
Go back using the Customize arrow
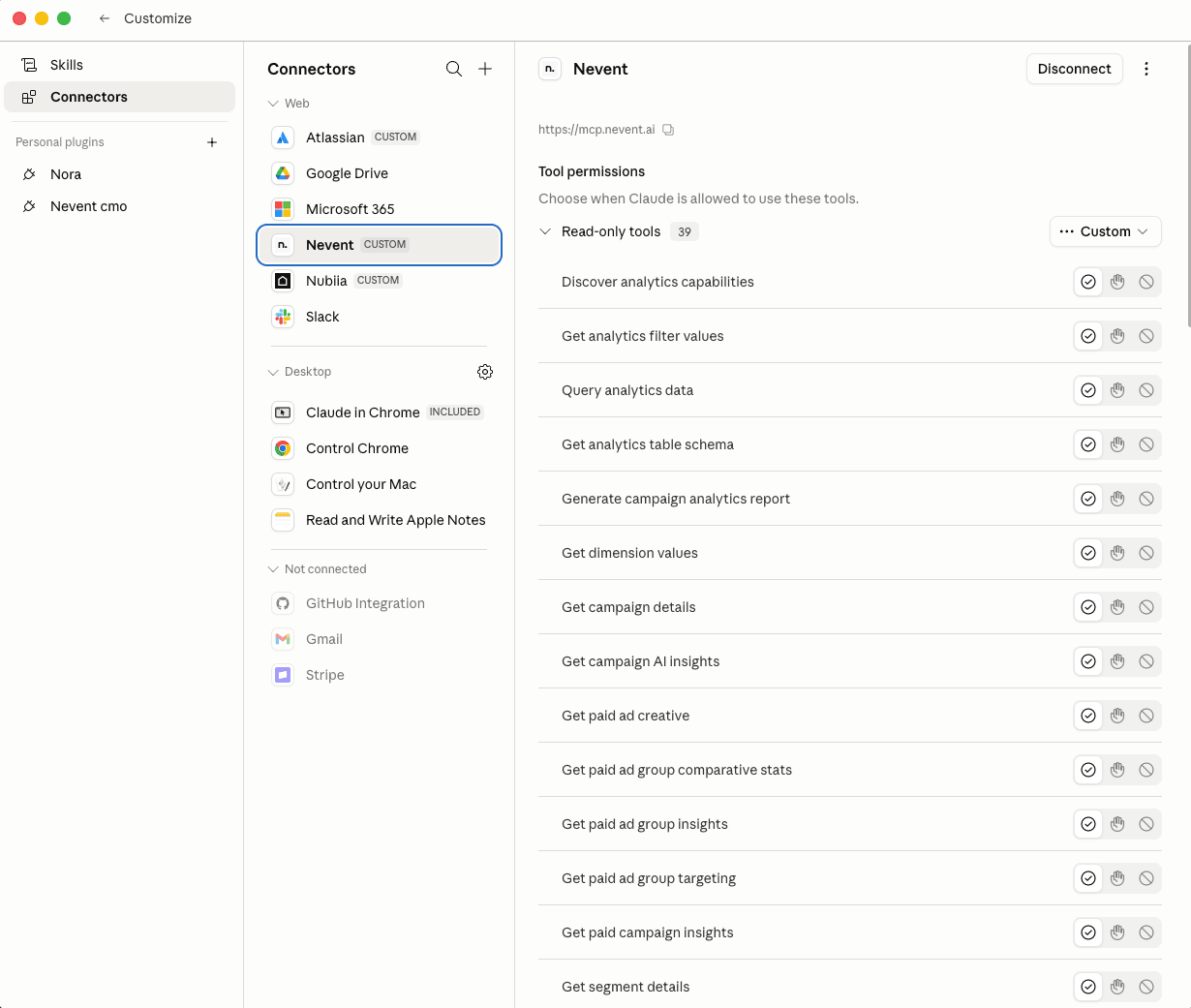[x=105, y=18]
